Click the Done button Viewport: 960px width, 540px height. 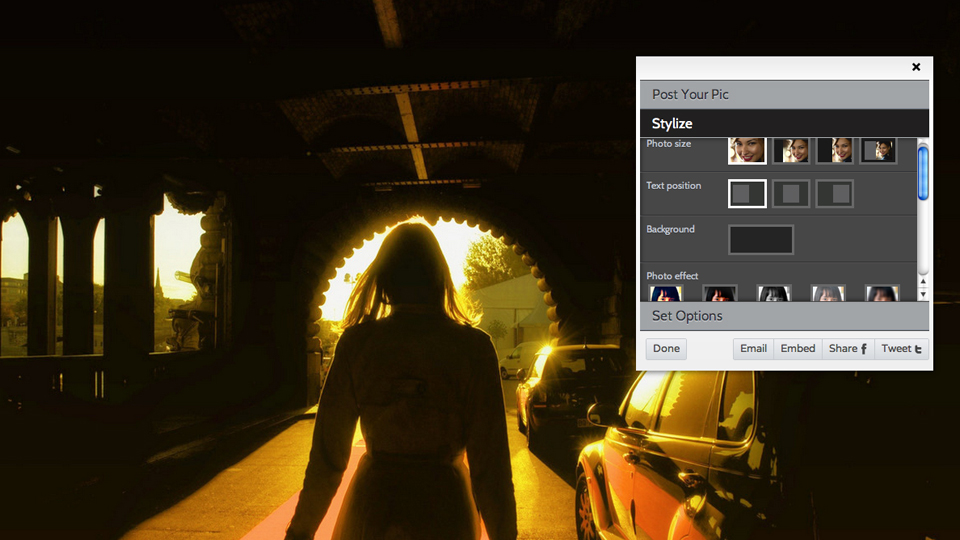point(666,349)
